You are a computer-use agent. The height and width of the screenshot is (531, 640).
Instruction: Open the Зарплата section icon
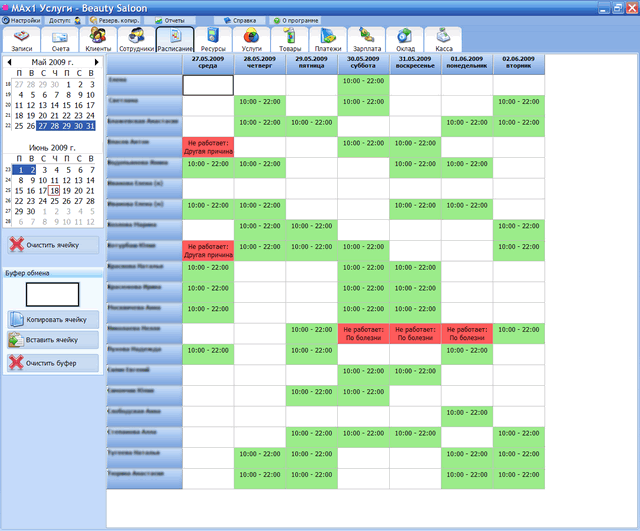click(367, 40)
